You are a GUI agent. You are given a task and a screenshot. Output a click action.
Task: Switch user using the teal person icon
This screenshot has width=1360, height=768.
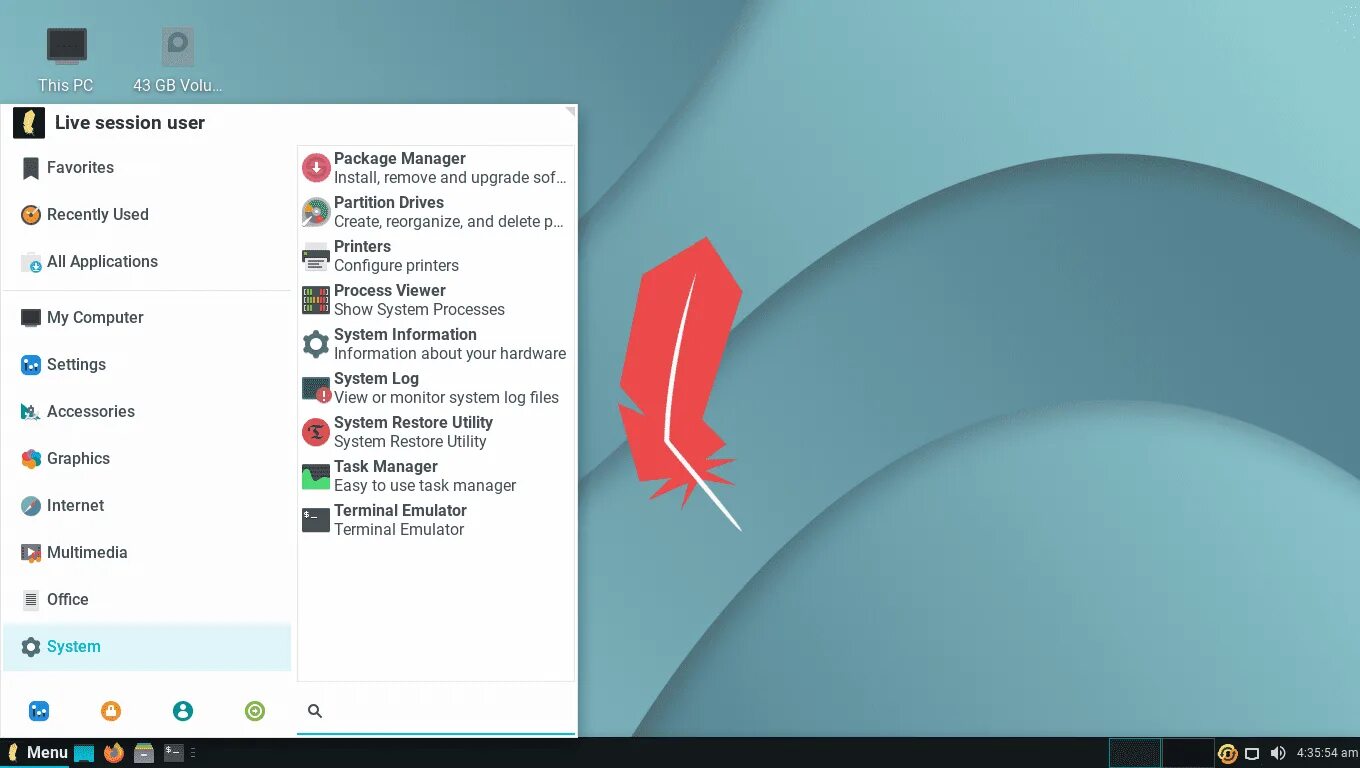pyautogui.click(x=183, y=711)
